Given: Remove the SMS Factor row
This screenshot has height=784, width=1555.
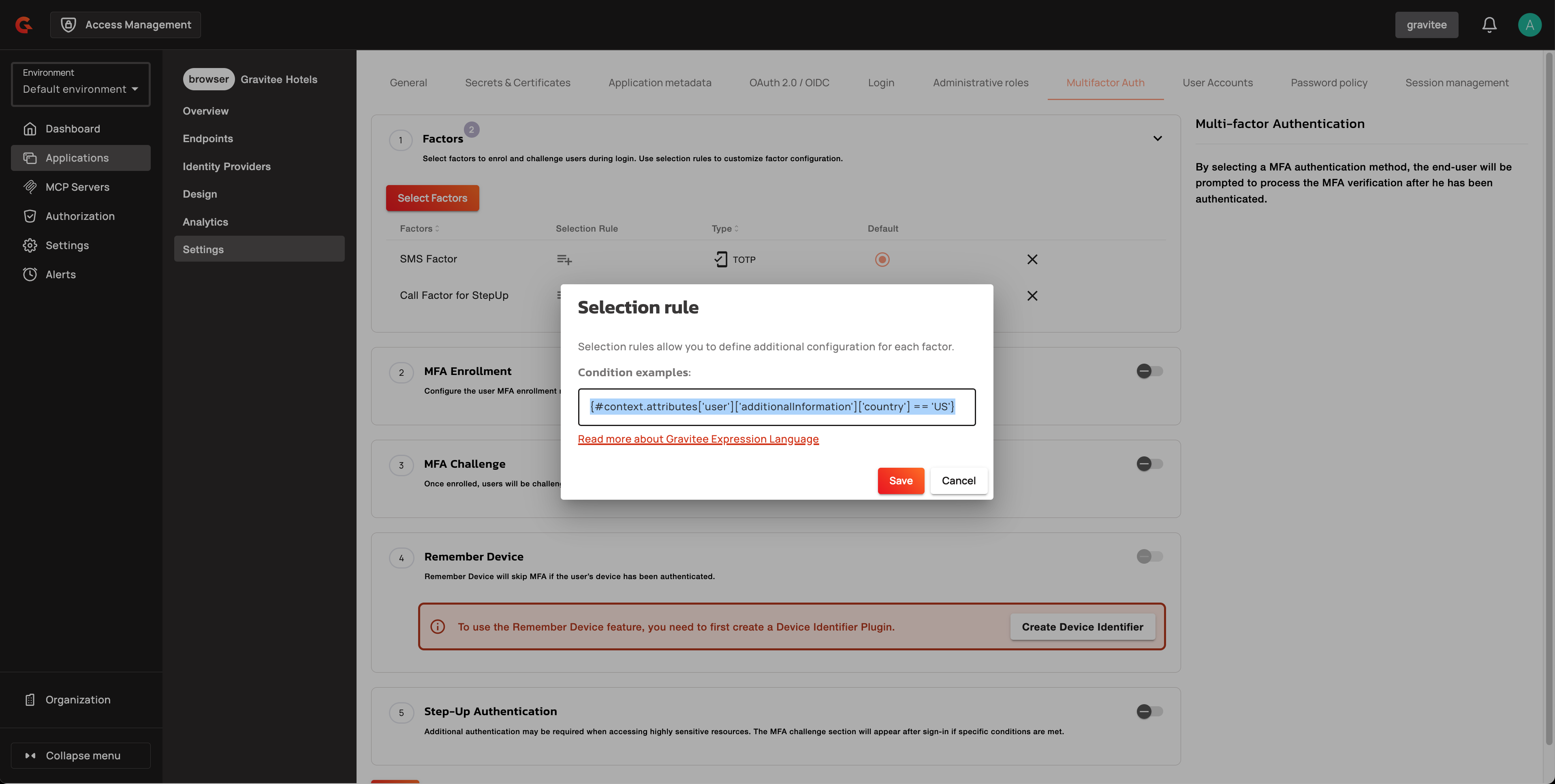Looking at the screenshot, I should pos(1032,260).
